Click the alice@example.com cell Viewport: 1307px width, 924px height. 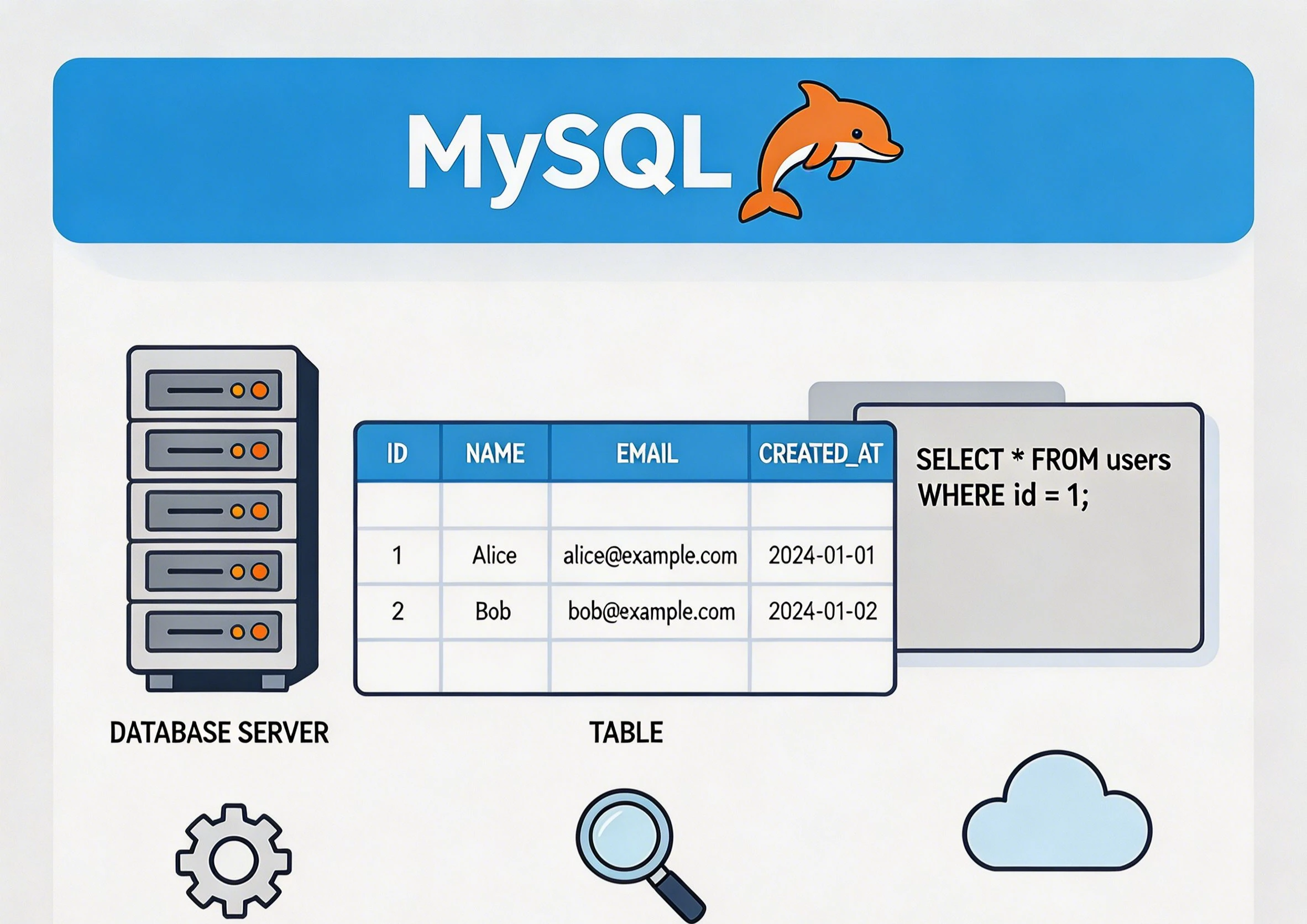tap(650, 556)
